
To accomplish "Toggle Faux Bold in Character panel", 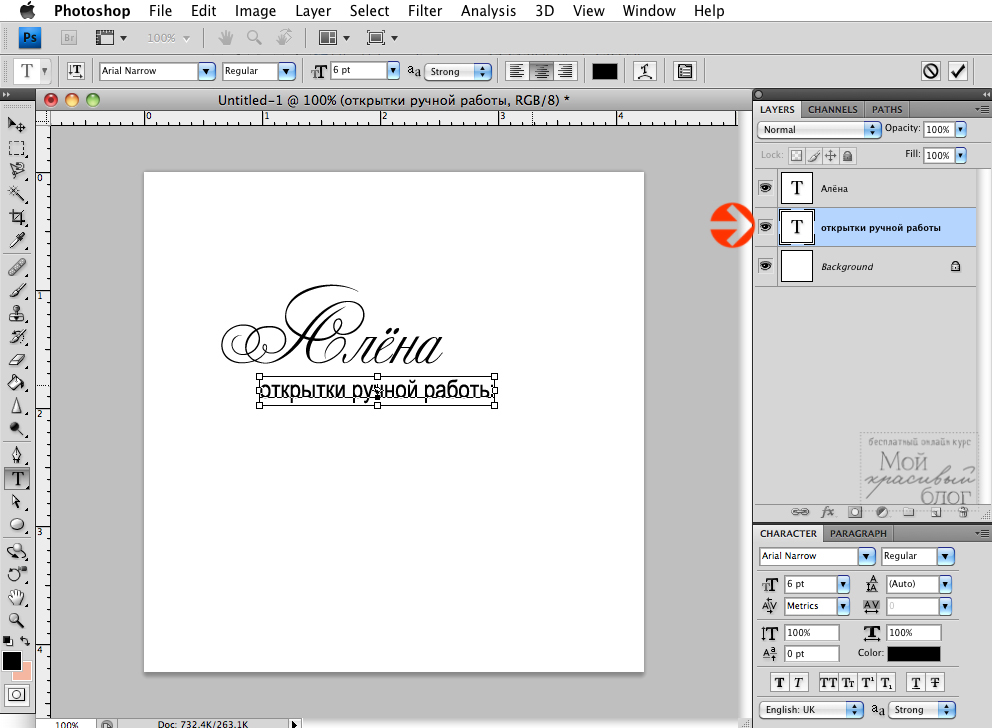I will (x=779, y=682).
